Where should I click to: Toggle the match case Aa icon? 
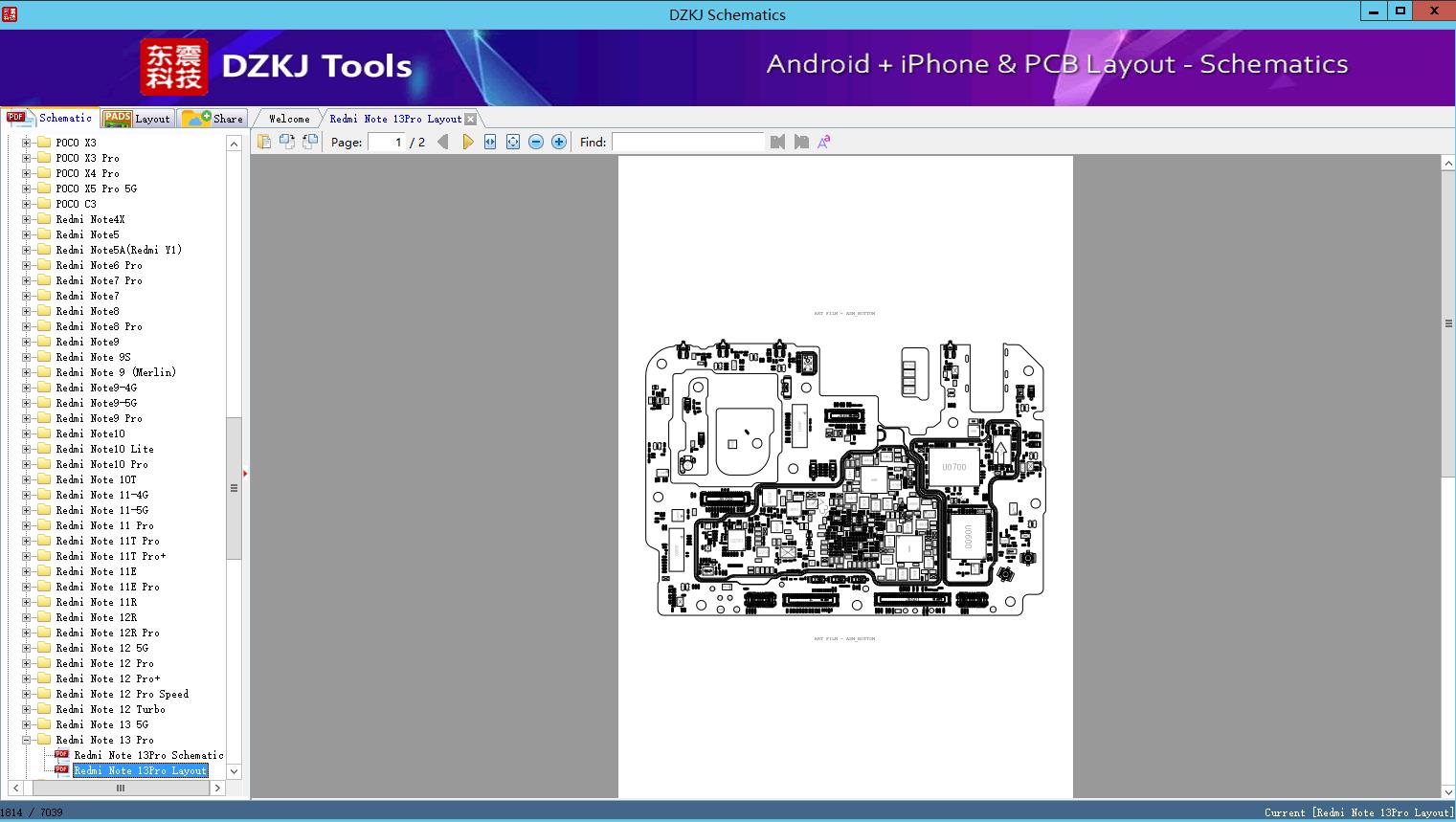pos(823,142)
